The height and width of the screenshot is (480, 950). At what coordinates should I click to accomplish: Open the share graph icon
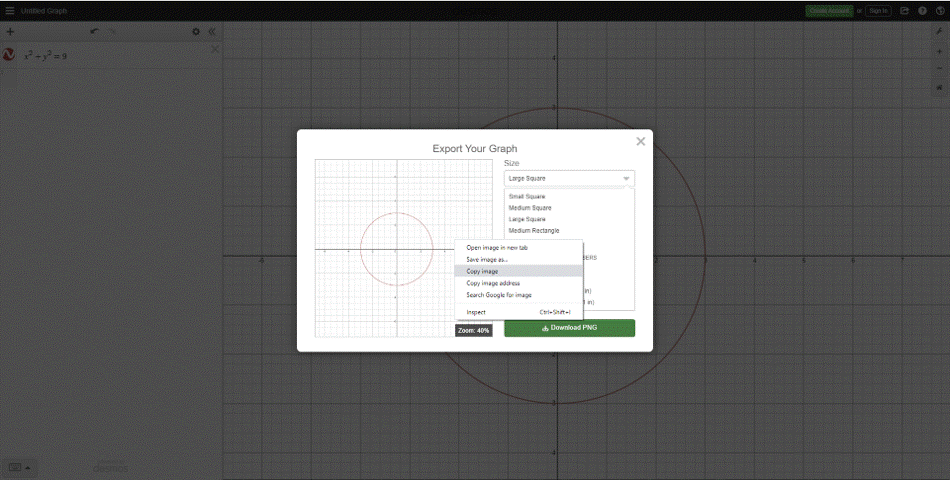(x=905, y=11)
